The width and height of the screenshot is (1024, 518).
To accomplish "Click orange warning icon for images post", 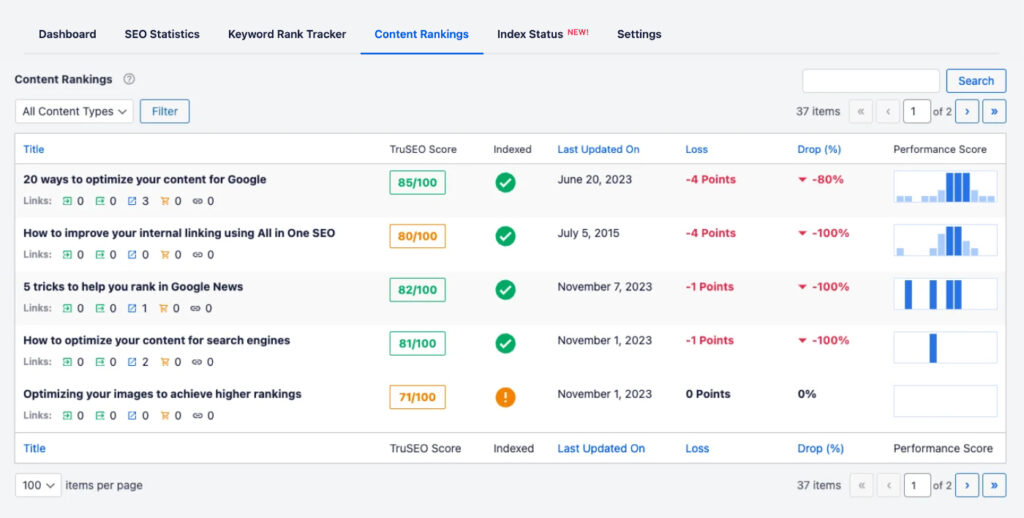I will click(505, 397).
